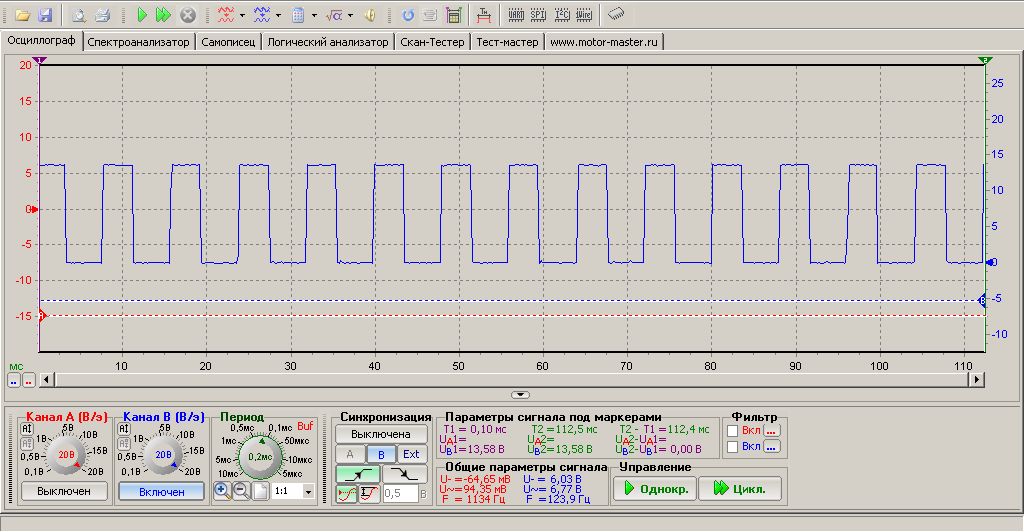Choose falling edge trigger
The height and width of the screenshot is (532, 1024).
click(x=405, y=474)
